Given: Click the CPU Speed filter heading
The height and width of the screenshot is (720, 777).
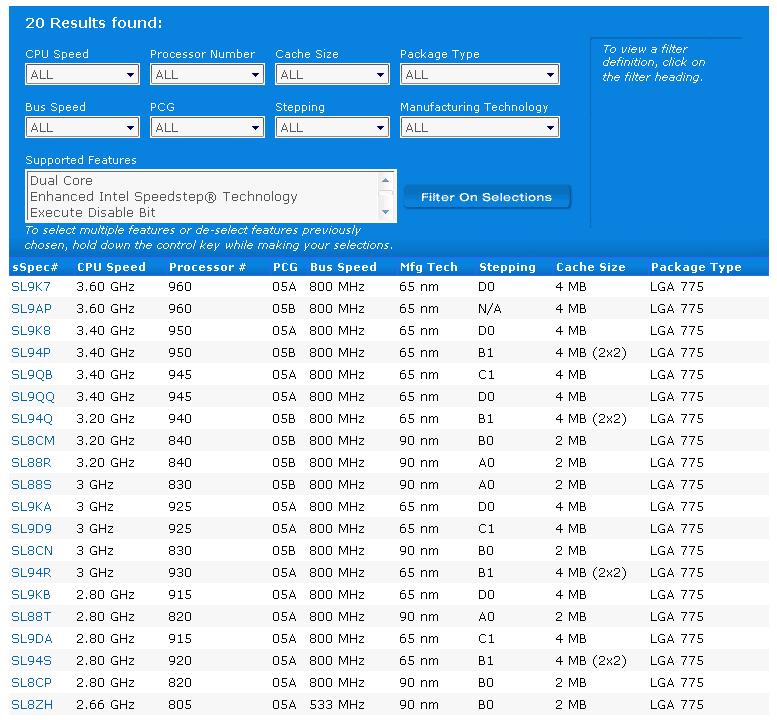Looking at the screenshot, I should coord(57,54).
